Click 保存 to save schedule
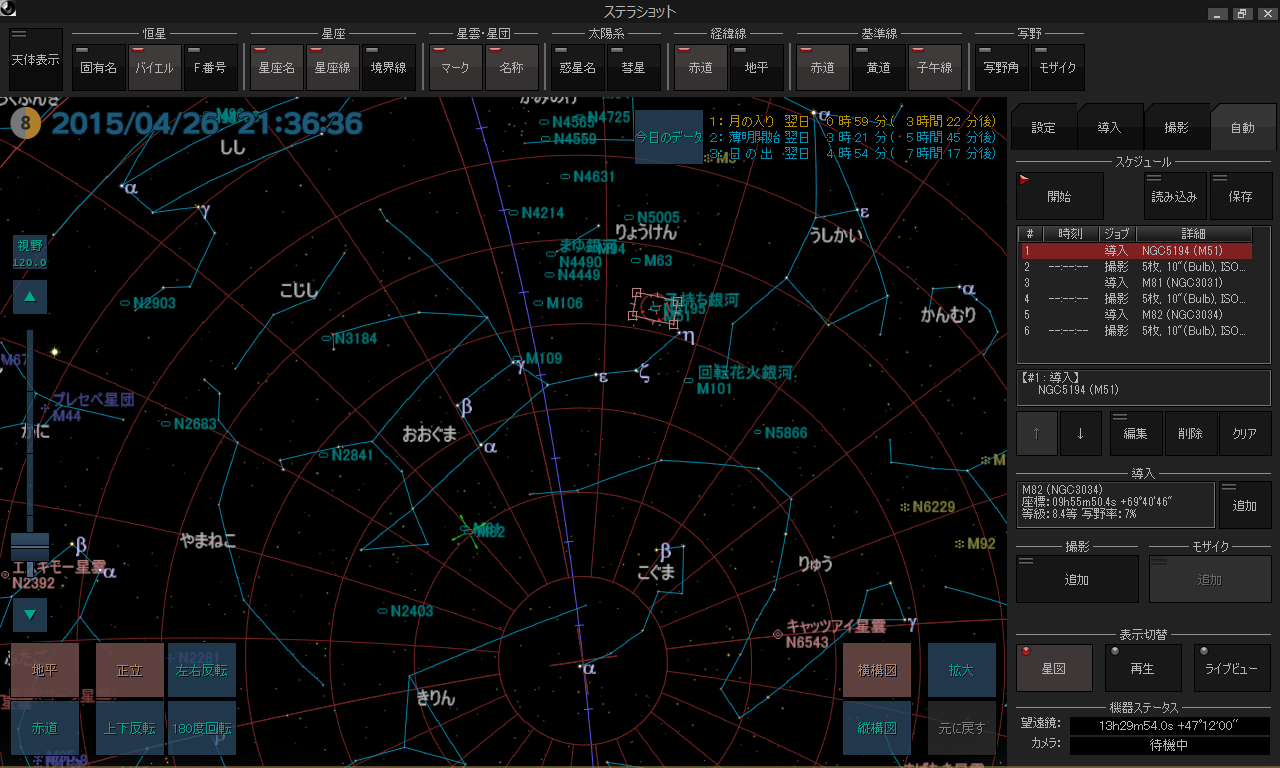Screen dimensions: 1280x768 [1240, 196]
